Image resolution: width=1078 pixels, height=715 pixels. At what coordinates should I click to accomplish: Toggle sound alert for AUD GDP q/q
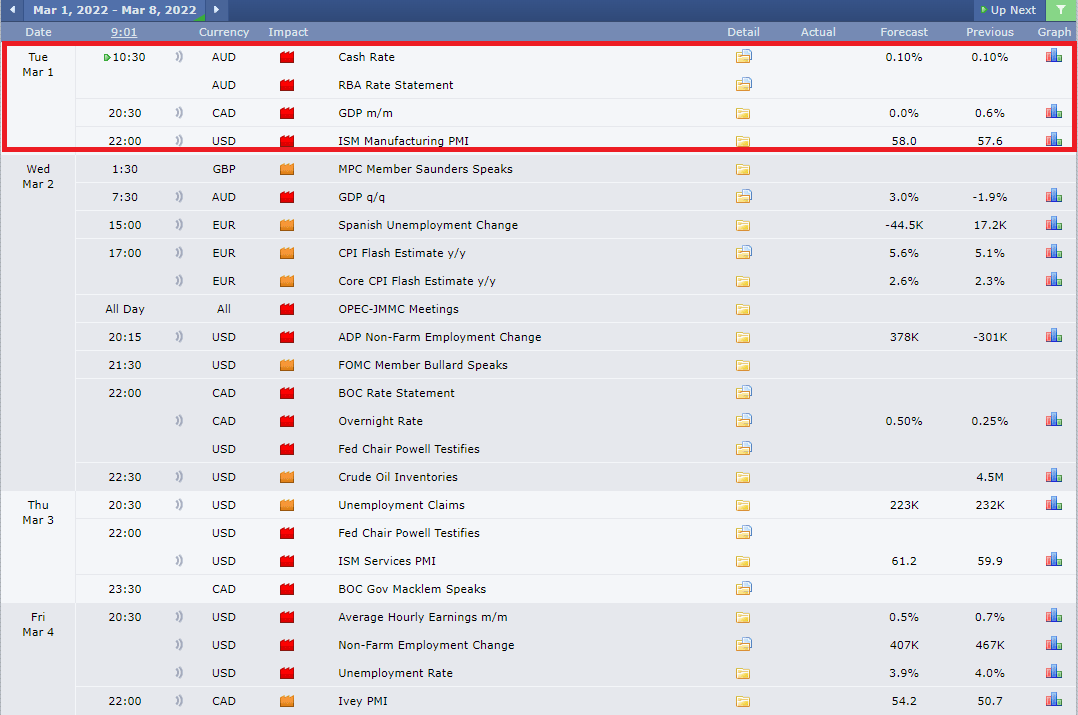(179, 197)
